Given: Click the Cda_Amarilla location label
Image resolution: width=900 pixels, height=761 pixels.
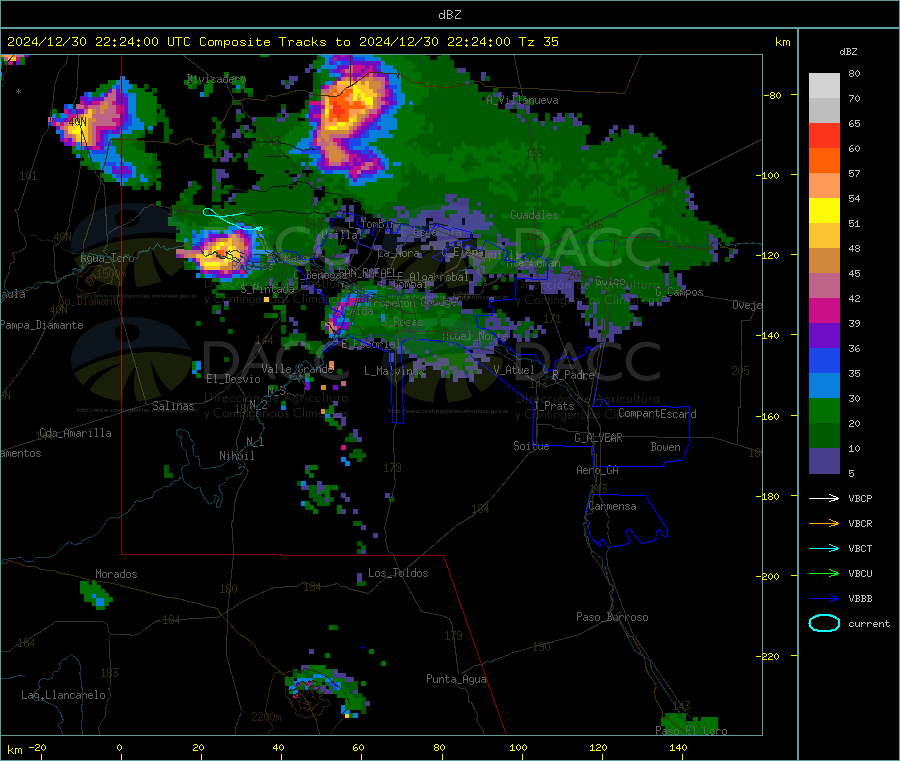Looking at the screenshot, I should point(75,433).
